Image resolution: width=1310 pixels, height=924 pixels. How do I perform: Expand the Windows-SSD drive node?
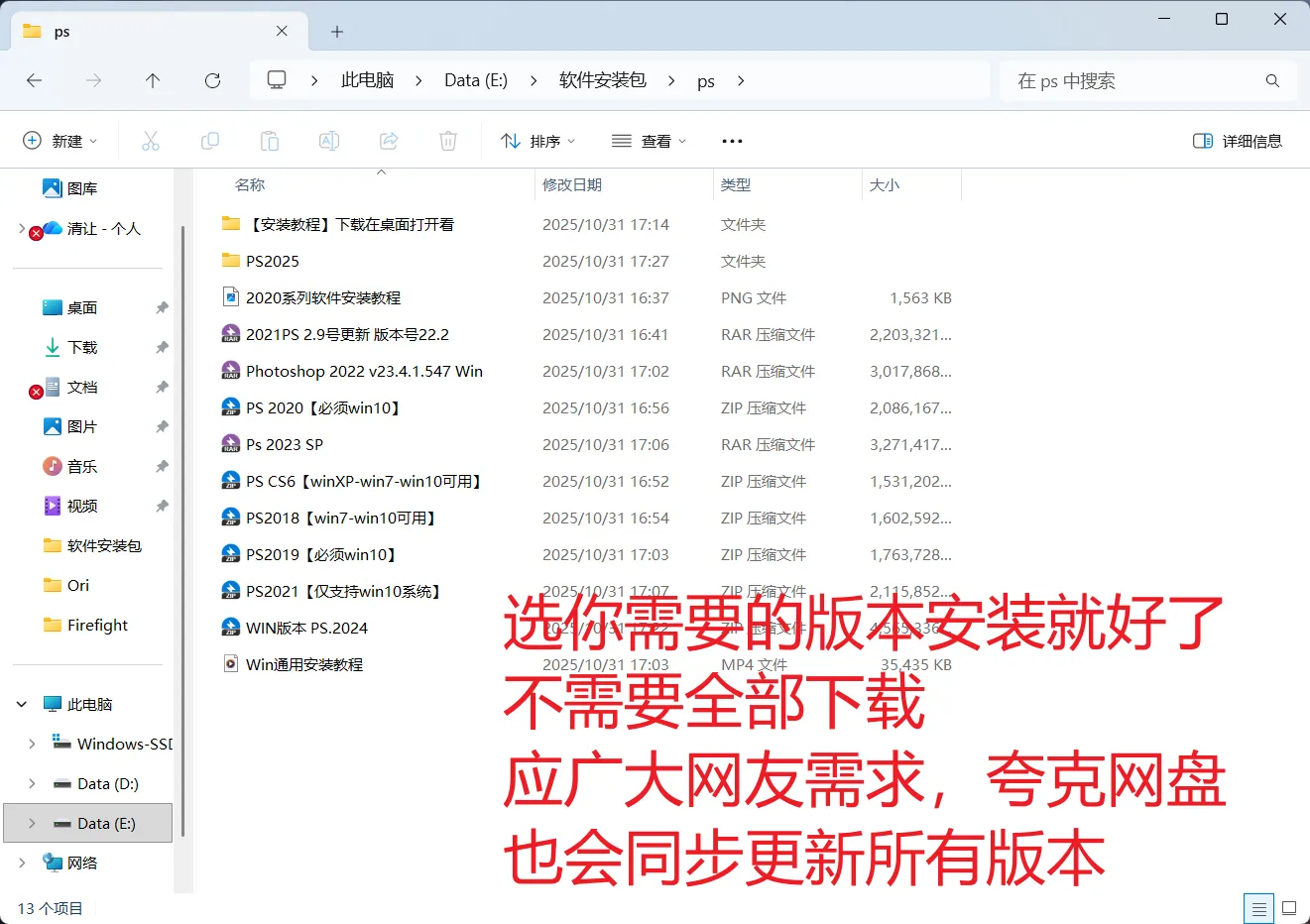pos(32,744)
